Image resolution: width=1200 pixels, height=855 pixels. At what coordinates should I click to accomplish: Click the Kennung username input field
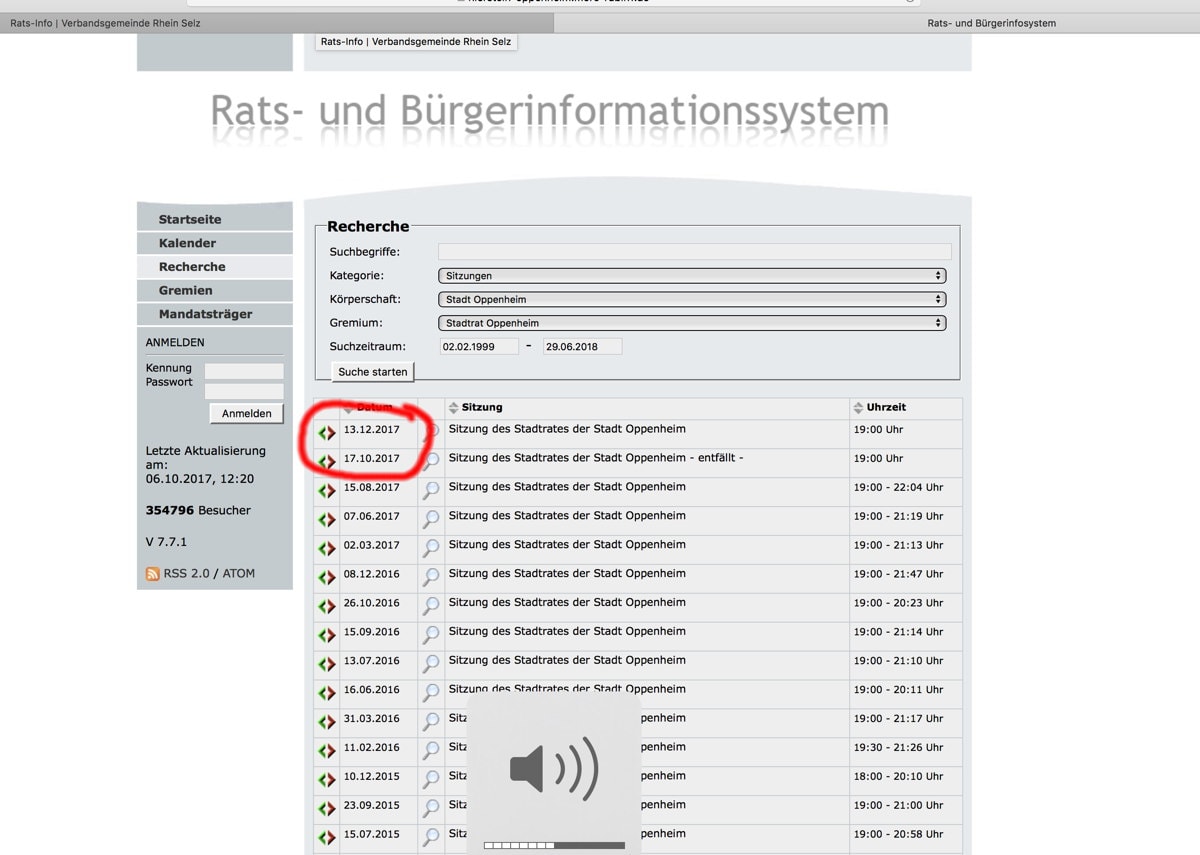[244, 370]
